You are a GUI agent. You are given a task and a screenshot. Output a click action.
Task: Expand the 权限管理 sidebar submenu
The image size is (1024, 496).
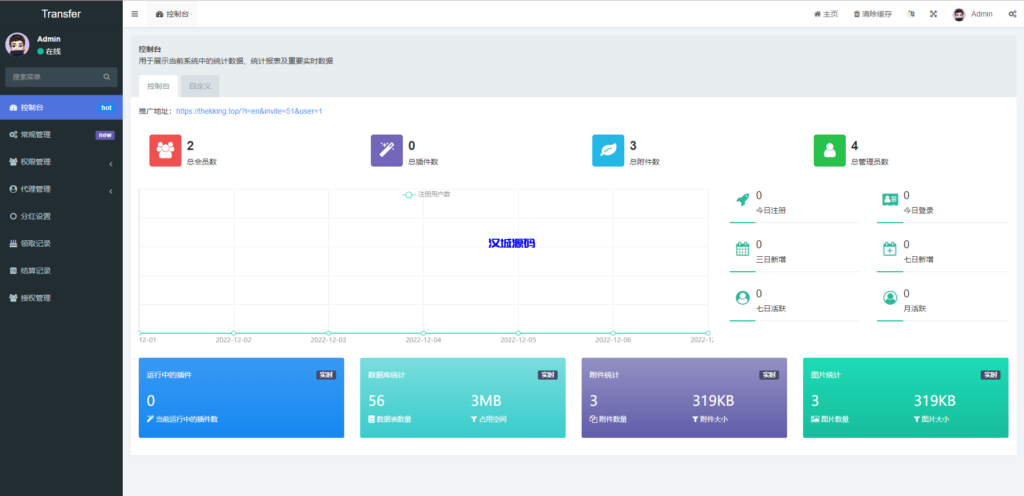tap(60, 162)
